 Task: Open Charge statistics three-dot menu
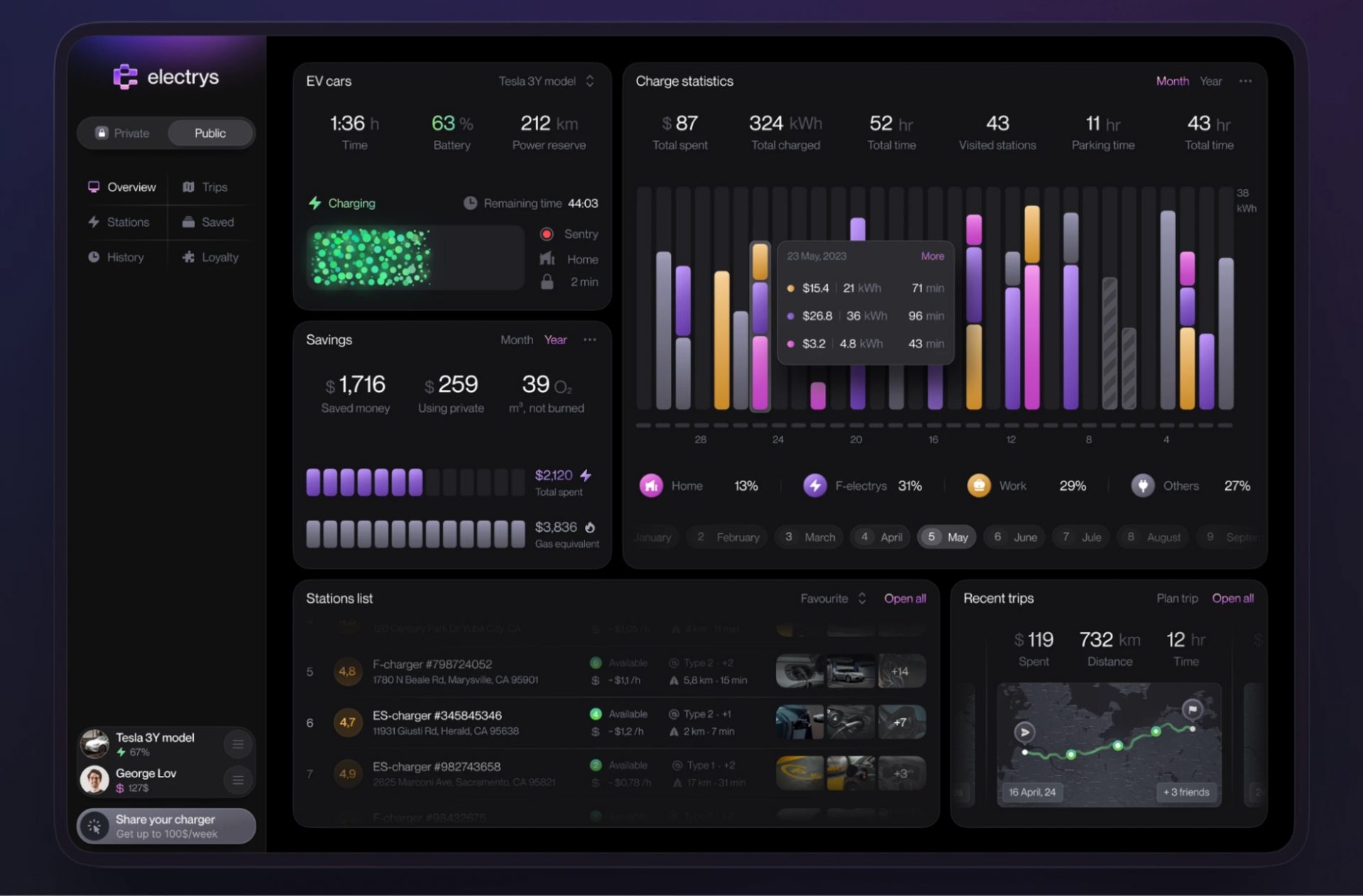click(x=1245, y=81)
